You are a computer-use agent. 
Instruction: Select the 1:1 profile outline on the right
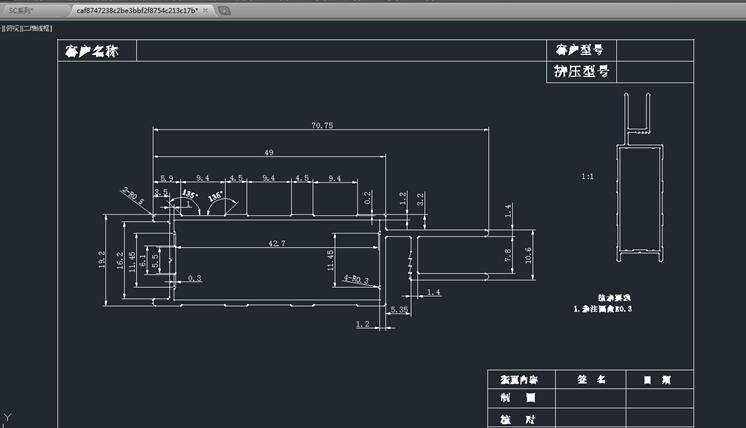pos(640,177)
